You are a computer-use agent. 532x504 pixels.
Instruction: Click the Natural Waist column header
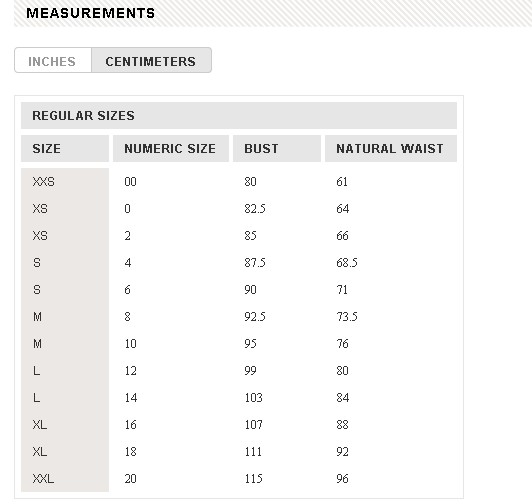pyautogui.click(x=391, y=149)
